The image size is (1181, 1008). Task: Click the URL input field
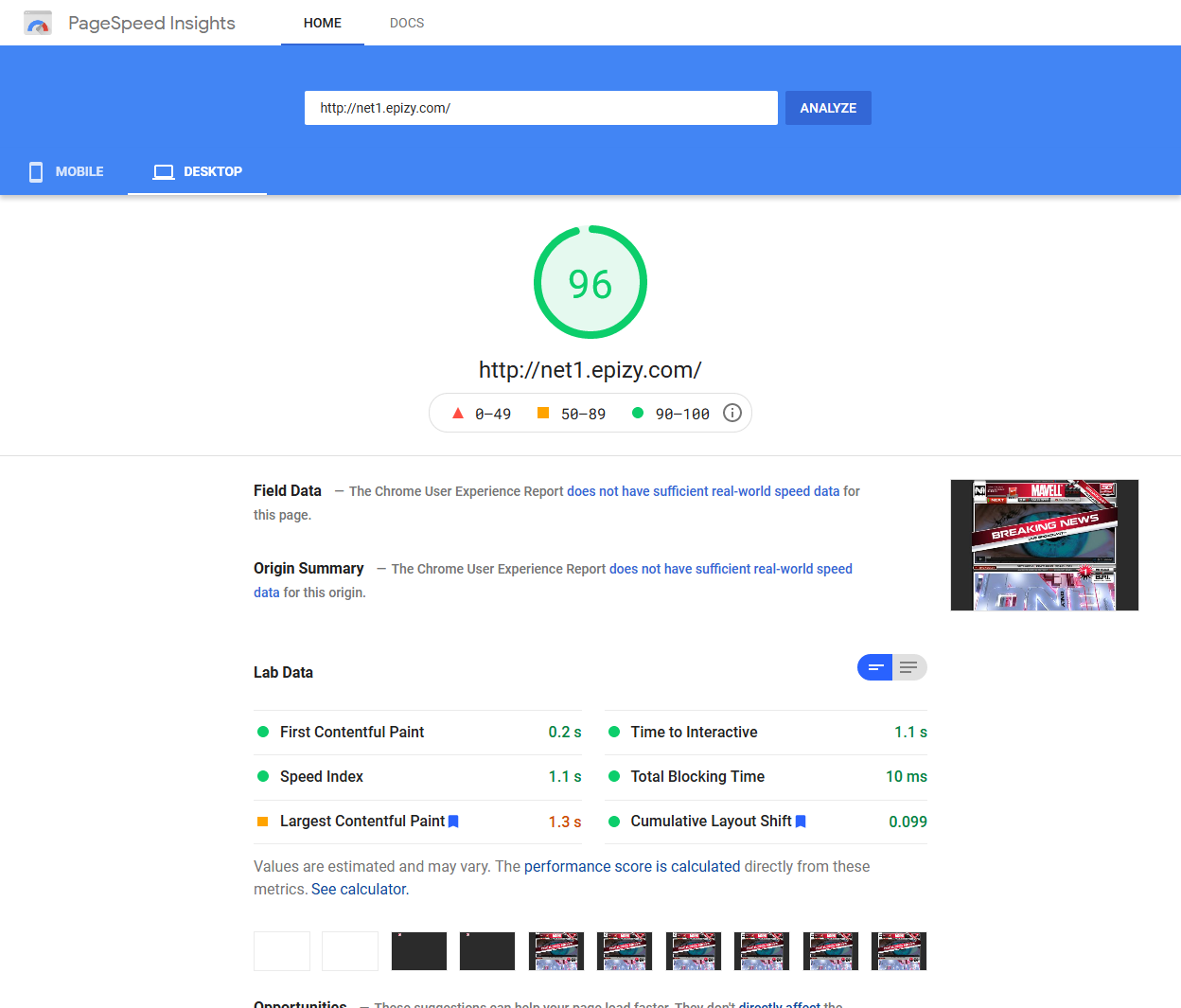tap(541, 108)
